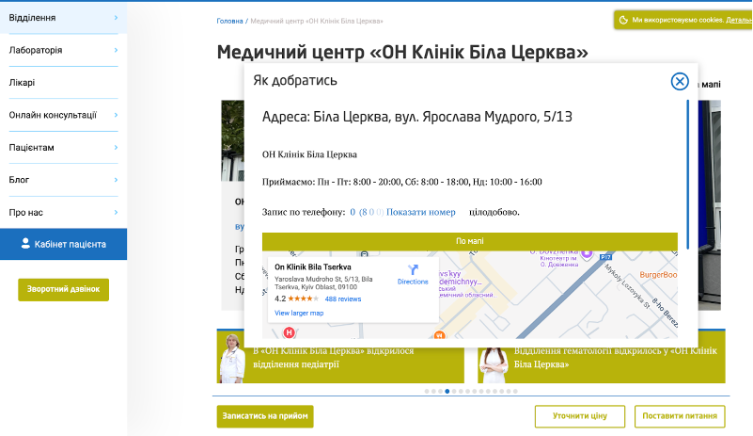Click the purple Довженка cinema map pin
Viewport: 753px width, 436px height.
point(587,254)
